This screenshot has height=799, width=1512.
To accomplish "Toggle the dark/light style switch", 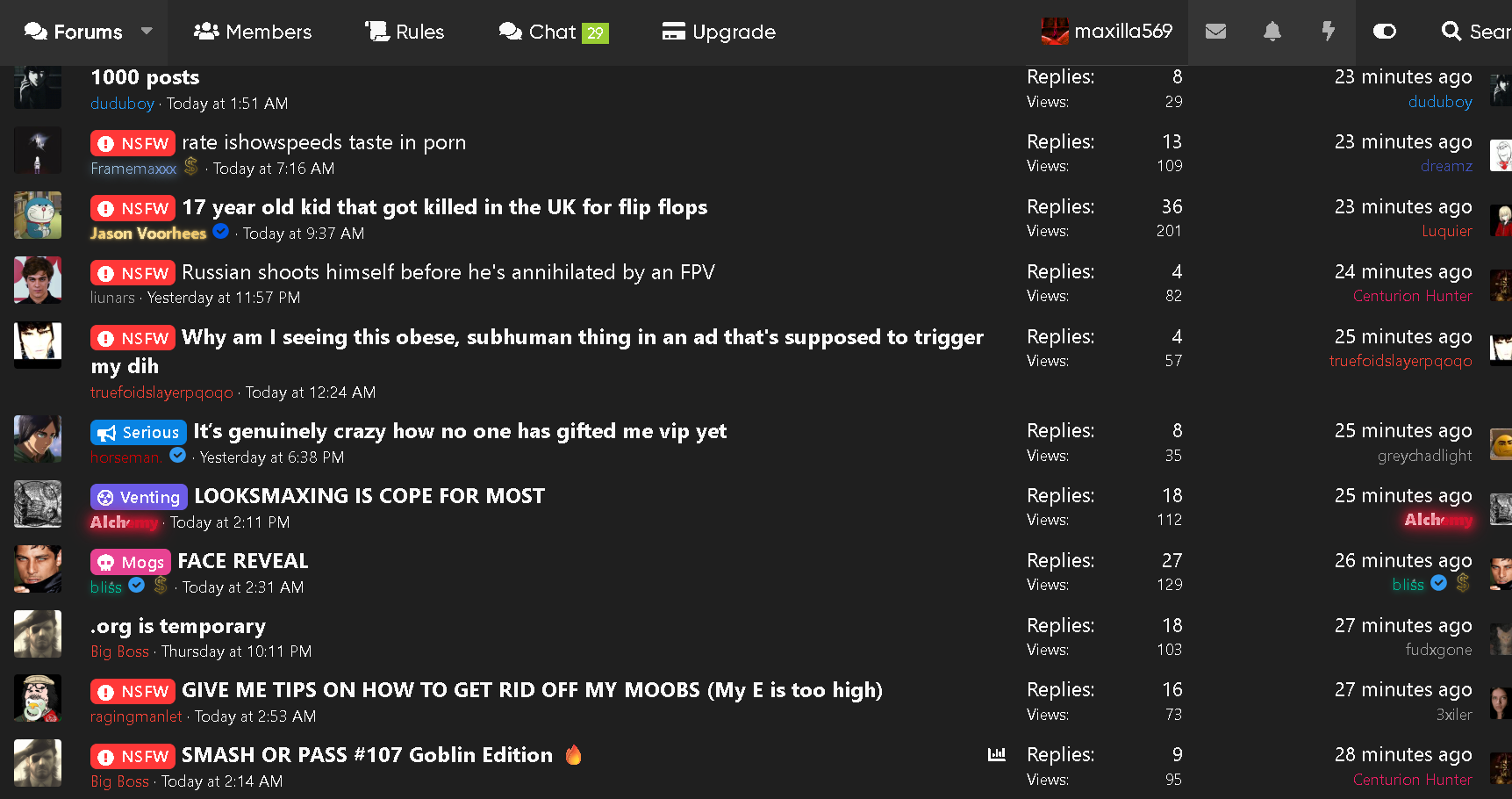I will point(1385,32).
